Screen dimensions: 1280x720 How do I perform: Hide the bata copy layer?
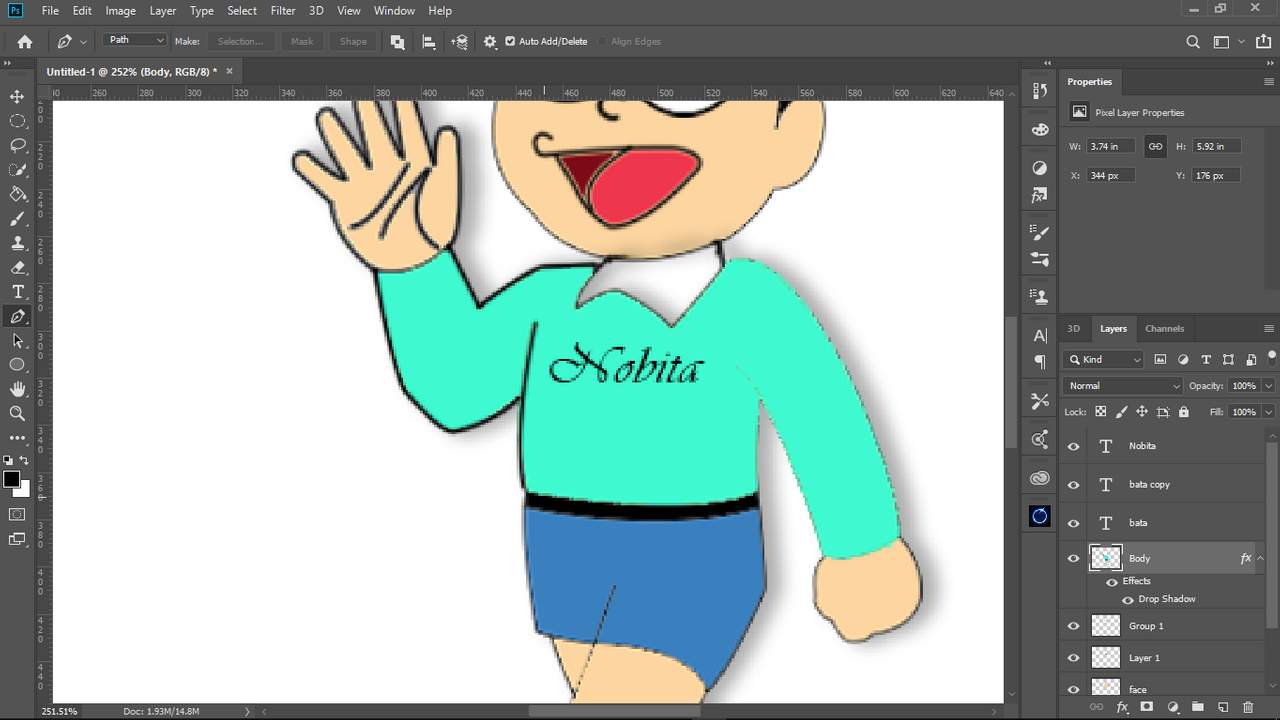point(1074,485)
